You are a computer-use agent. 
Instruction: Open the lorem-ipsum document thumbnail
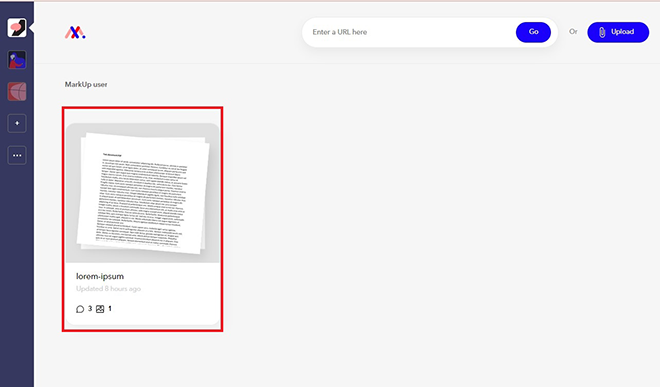(143, 193)
